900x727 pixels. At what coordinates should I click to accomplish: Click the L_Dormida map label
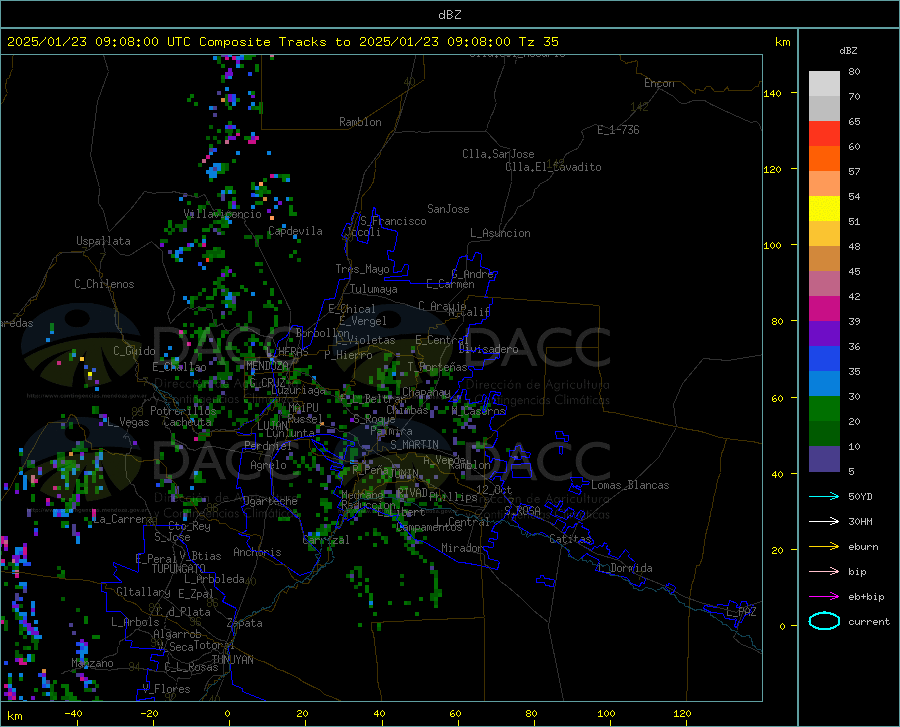click(624, 568)
